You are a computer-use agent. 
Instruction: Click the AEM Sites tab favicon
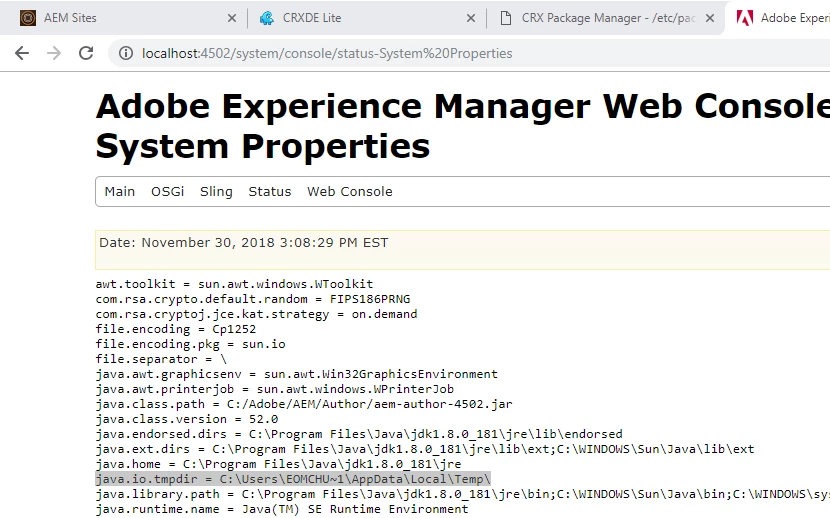click(x=28, y=18)
